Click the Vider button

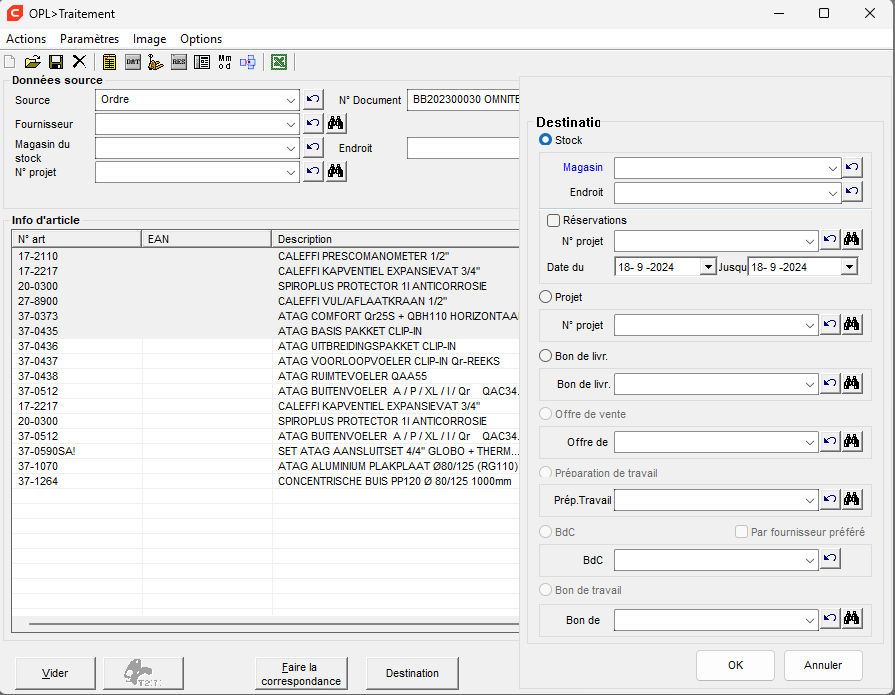point(55,673)
